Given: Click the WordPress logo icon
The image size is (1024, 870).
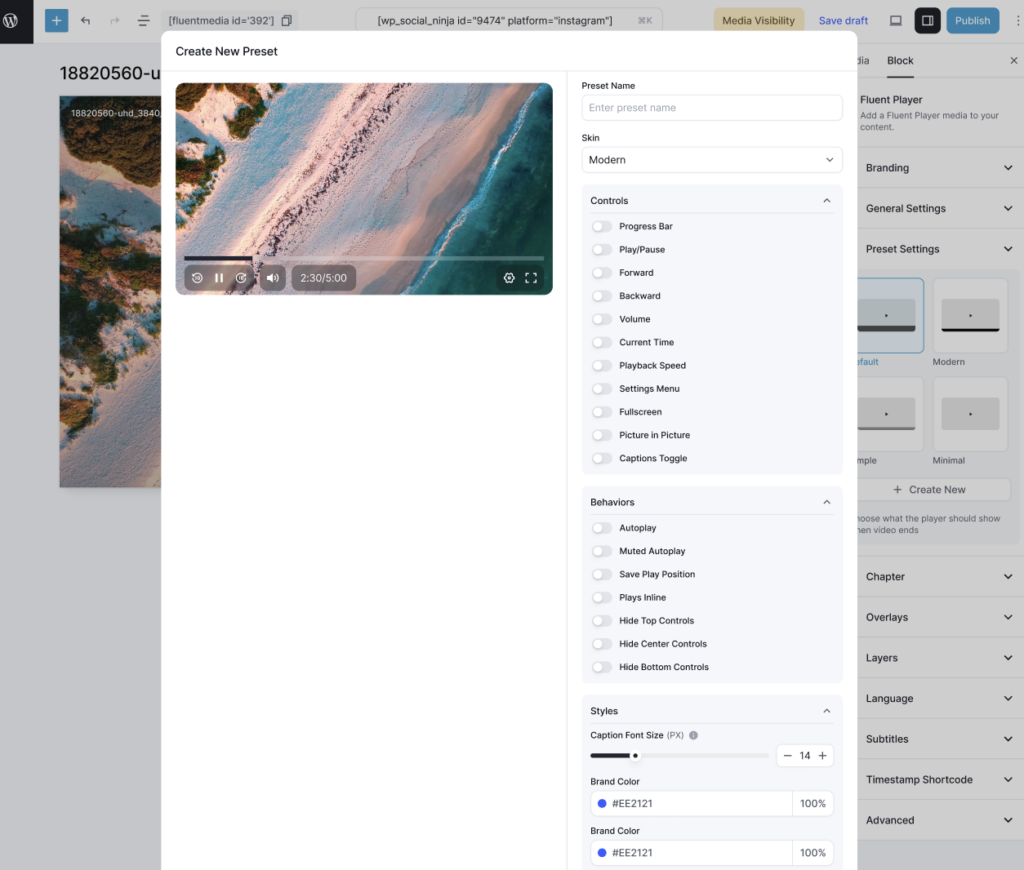Looking at the screenshot, I should 11,20.
